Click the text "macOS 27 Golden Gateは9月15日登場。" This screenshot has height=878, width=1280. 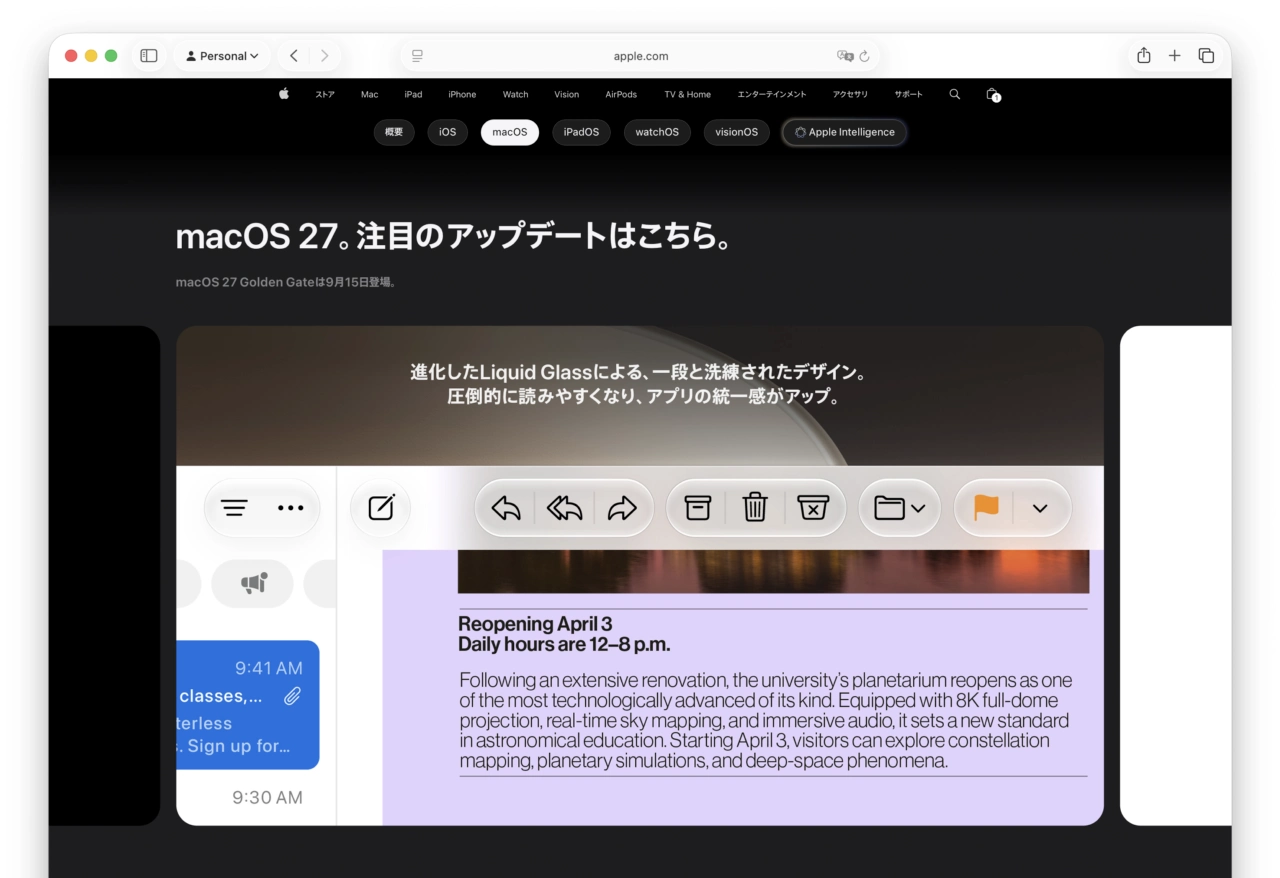click(287, 282)
